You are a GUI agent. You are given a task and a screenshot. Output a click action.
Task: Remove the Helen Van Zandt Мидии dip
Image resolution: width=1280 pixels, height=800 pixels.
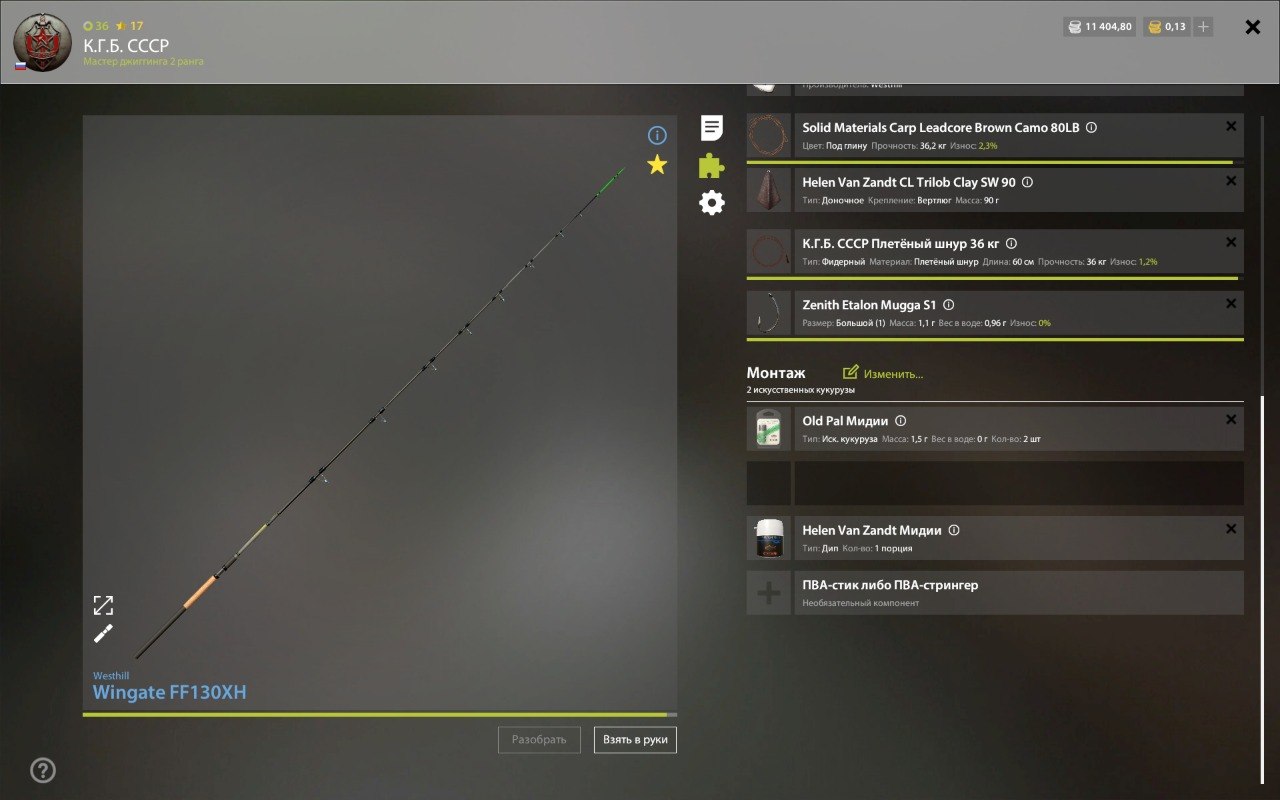tap(1230, 528)
